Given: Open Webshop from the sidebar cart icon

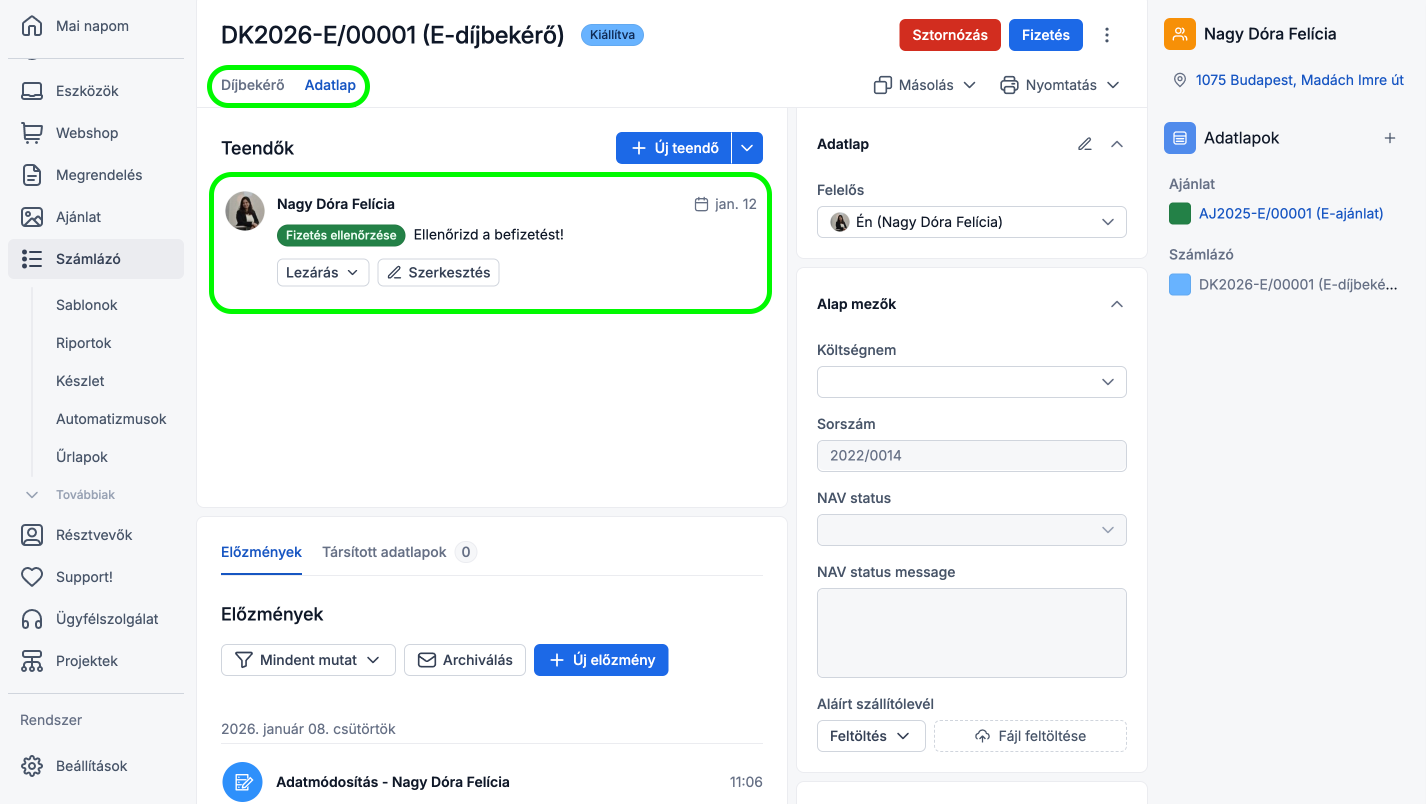Looking at the screenshot, I should [x=33, y=133].
